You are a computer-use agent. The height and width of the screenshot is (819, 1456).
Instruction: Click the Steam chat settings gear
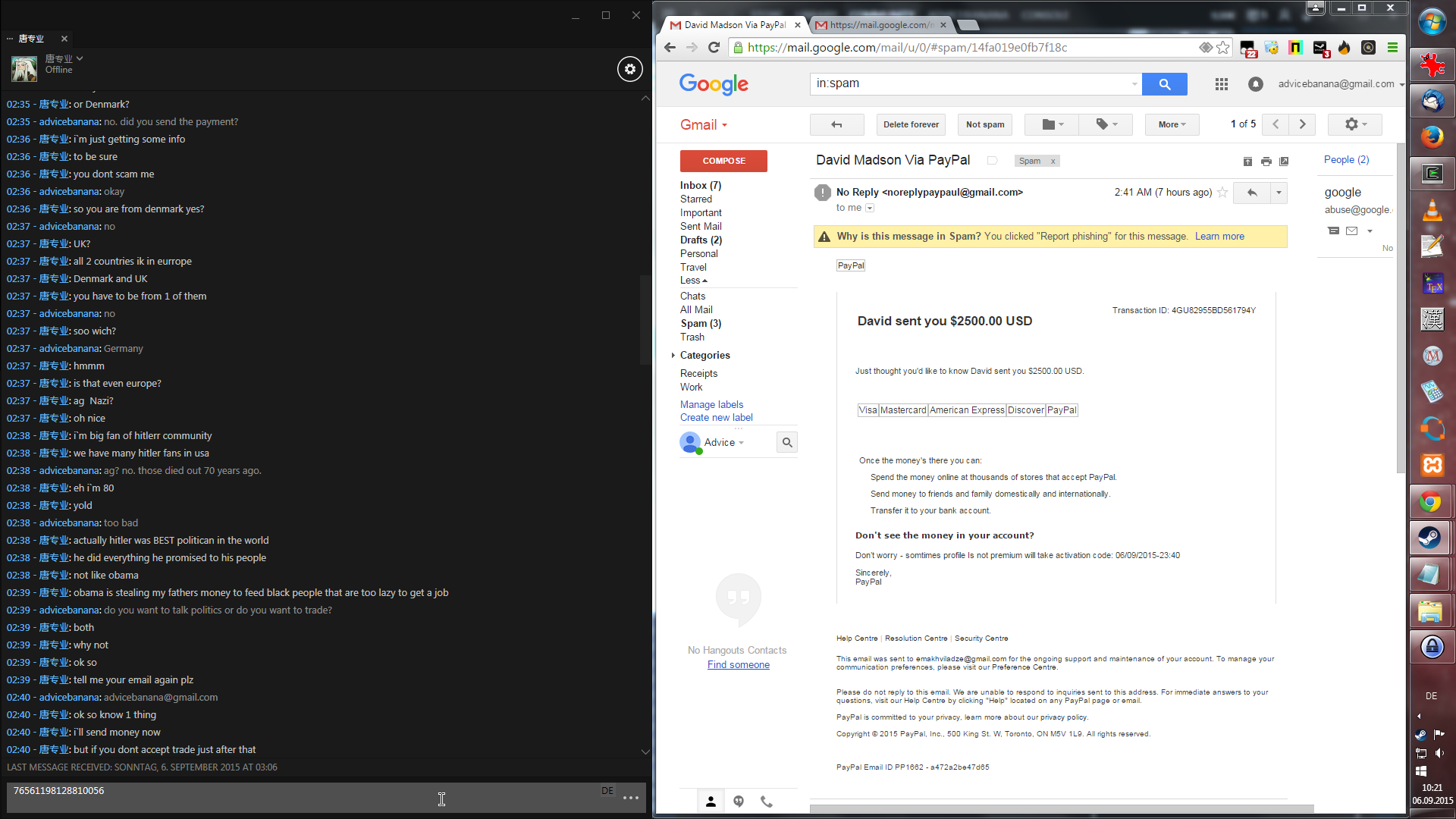[x=629, y=69]
